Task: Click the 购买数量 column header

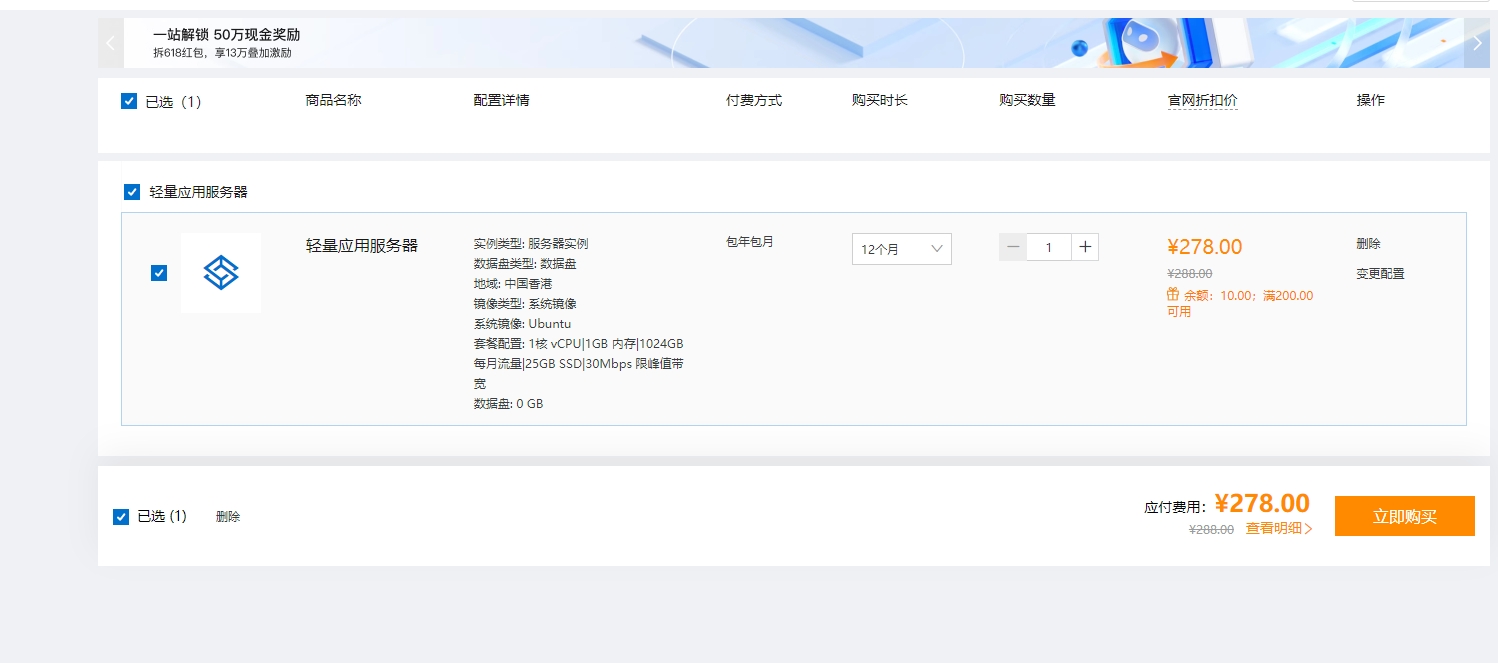Action: 1027,101
